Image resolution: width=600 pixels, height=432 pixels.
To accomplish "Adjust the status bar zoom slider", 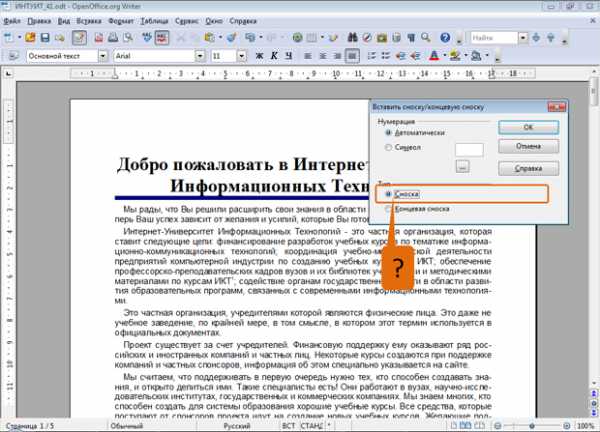I will click(x=532, y=426).
